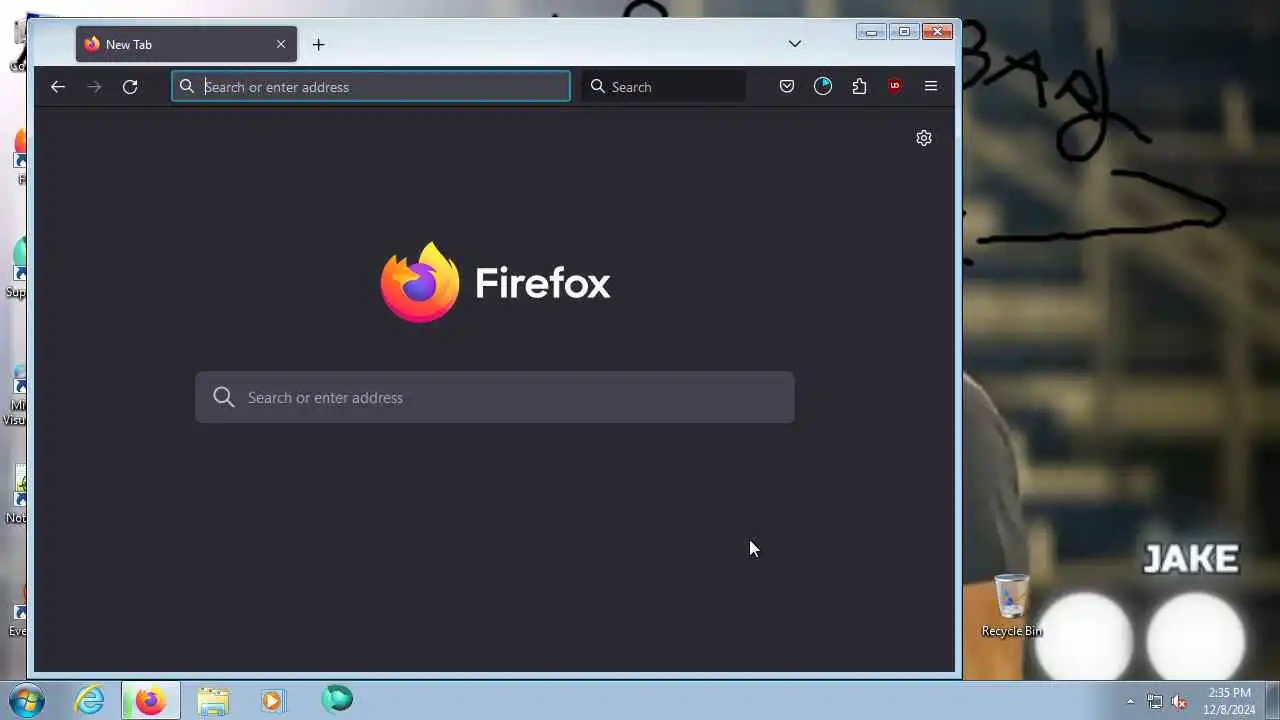Click Show desktop strip at taskbar end
1280x720 pixels.
1272,701
